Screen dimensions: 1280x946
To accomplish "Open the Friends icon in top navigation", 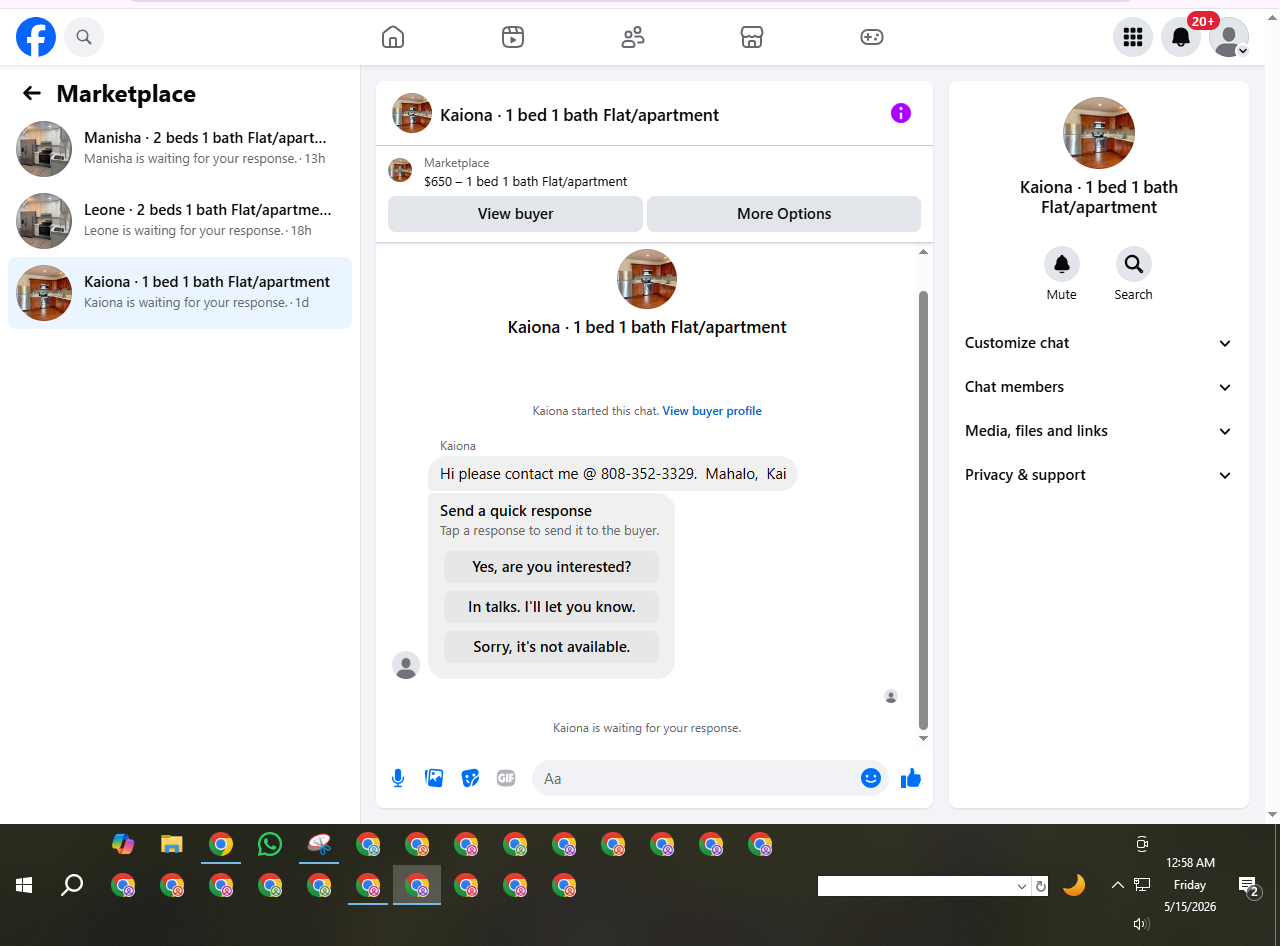I will pyautogui.click(x=633, y=37).
